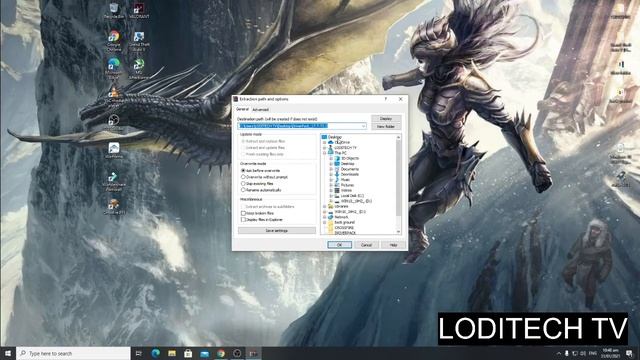Open the Windows Start menu
Image resolution: width=640 pixels, height=360 pixels.
coord(8,353)
